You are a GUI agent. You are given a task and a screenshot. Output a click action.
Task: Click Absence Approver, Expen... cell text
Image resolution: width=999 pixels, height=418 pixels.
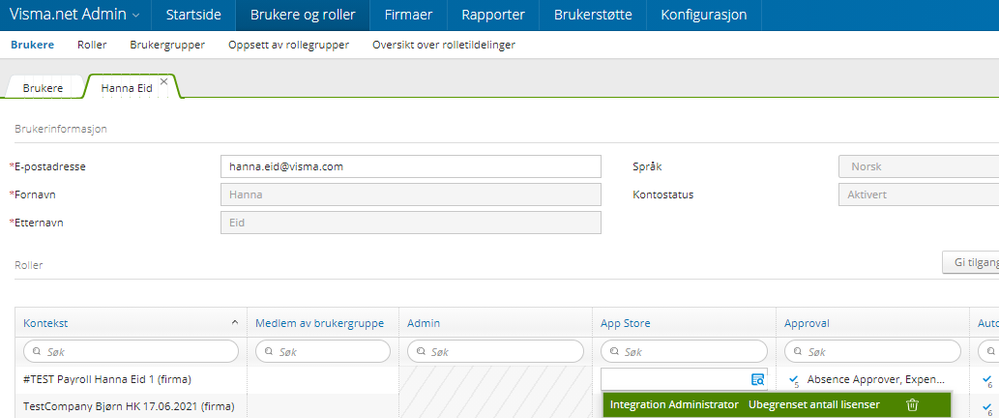(876, 380)
